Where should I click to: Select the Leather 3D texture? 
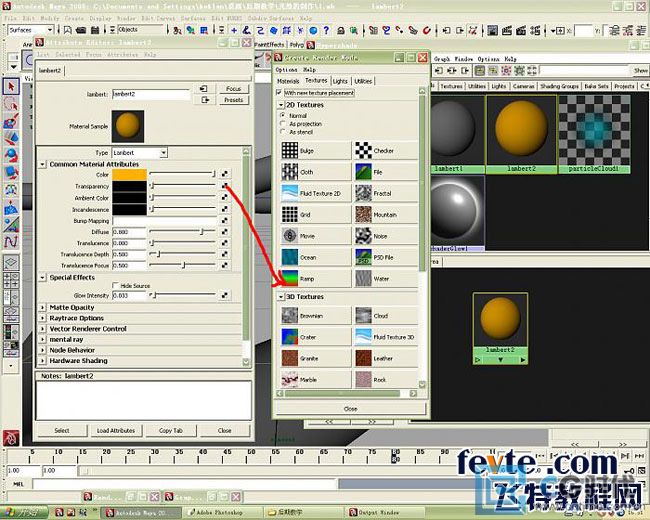pyautogui.click(x=386, y=358)
